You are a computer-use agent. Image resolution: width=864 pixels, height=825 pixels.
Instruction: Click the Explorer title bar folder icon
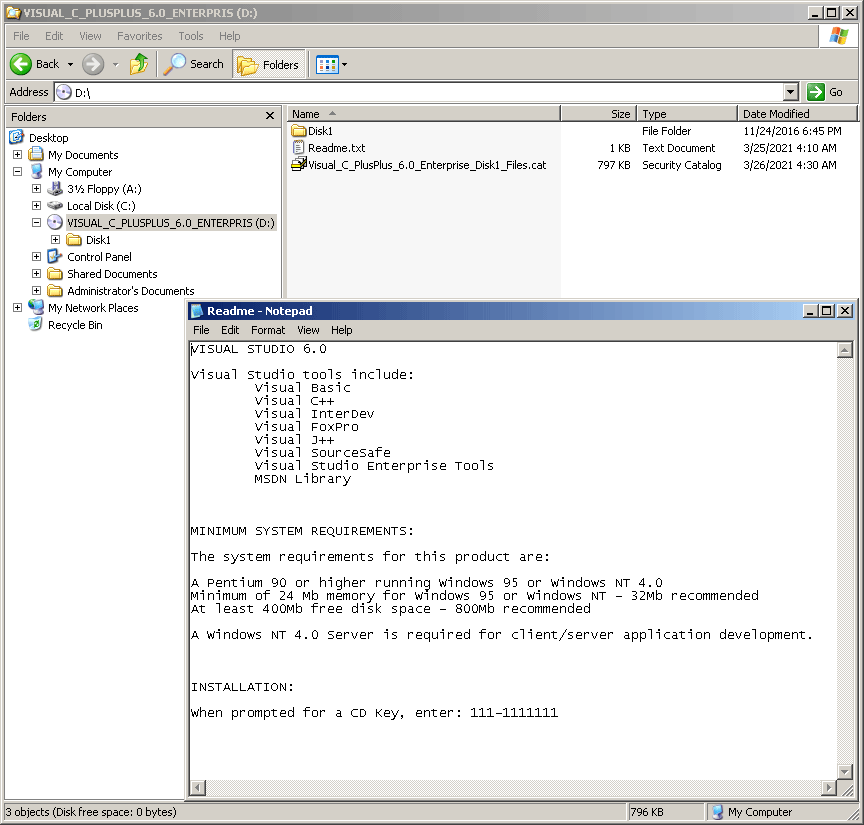[x=13, y=13]
